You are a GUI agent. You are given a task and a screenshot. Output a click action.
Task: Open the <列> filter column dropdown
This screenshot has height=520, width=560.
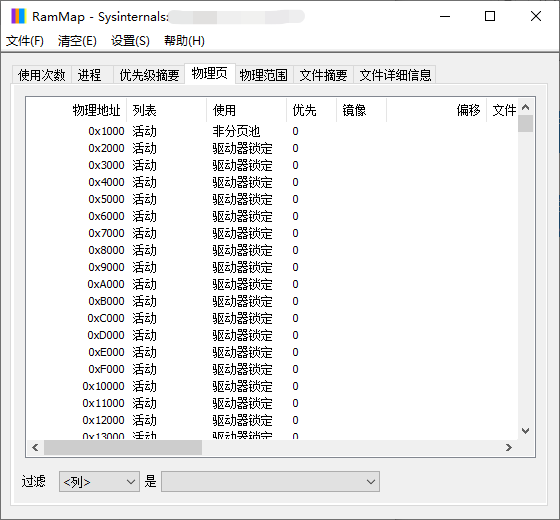point(99,482)
